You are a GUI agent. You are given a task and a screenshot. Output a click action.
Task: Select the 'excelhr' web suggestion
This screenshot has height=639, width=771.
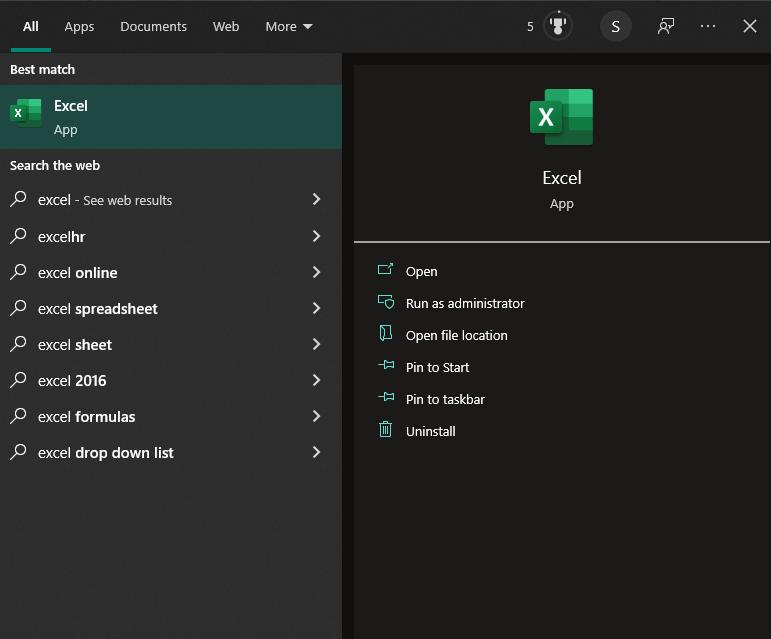point(171,236)
